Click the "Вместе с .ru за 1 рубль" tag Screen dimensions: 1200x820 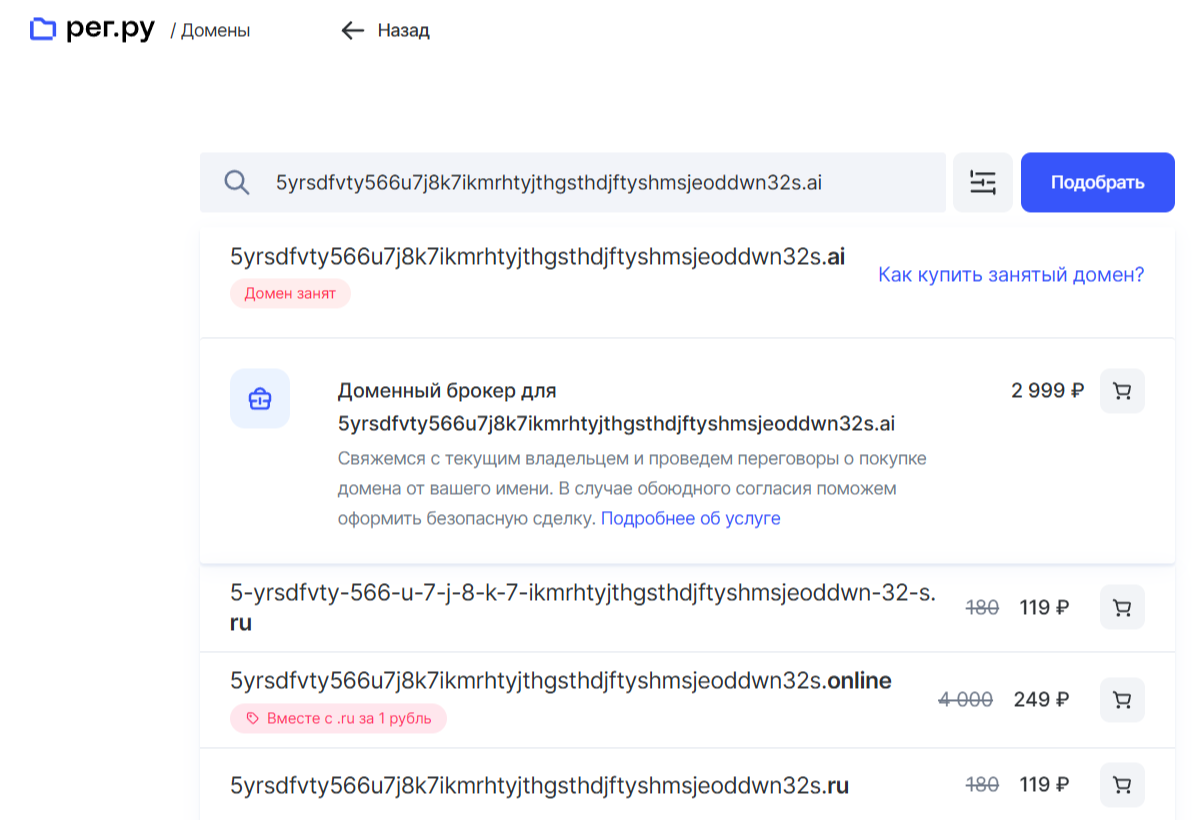338,718
